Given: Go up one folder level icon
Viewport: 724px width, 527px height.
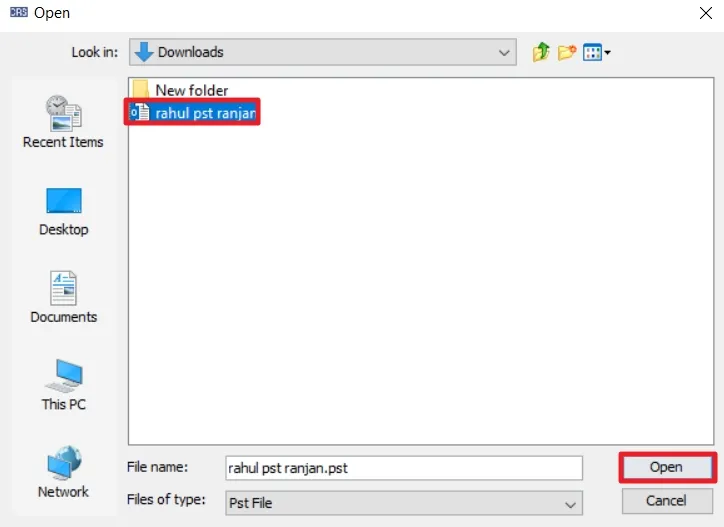Looking at the screenshot, I should click(x=541, y=52).
